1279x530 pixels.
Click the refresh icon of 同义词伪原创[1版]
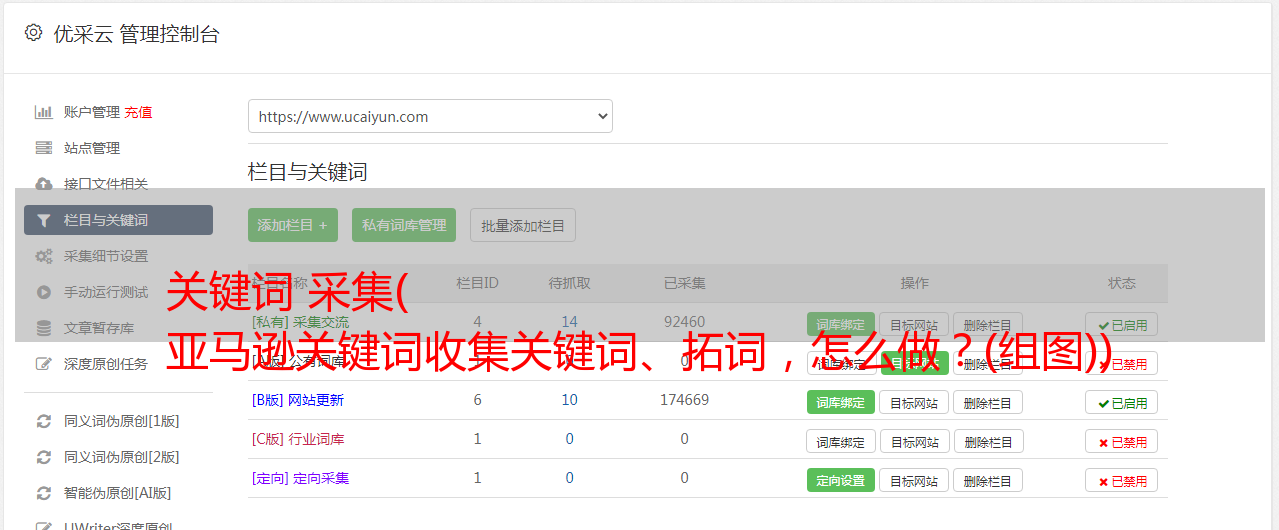pos(43,421)
